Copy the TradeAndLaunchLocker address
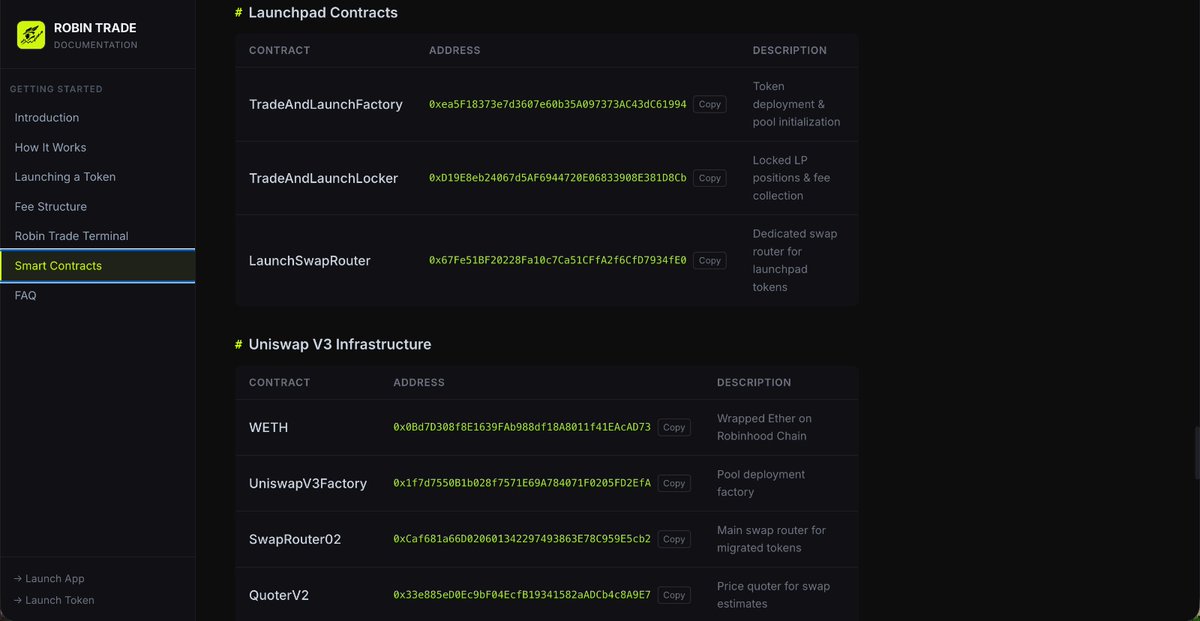This screenshot has height=621, width=1200. tap(710, 178)
